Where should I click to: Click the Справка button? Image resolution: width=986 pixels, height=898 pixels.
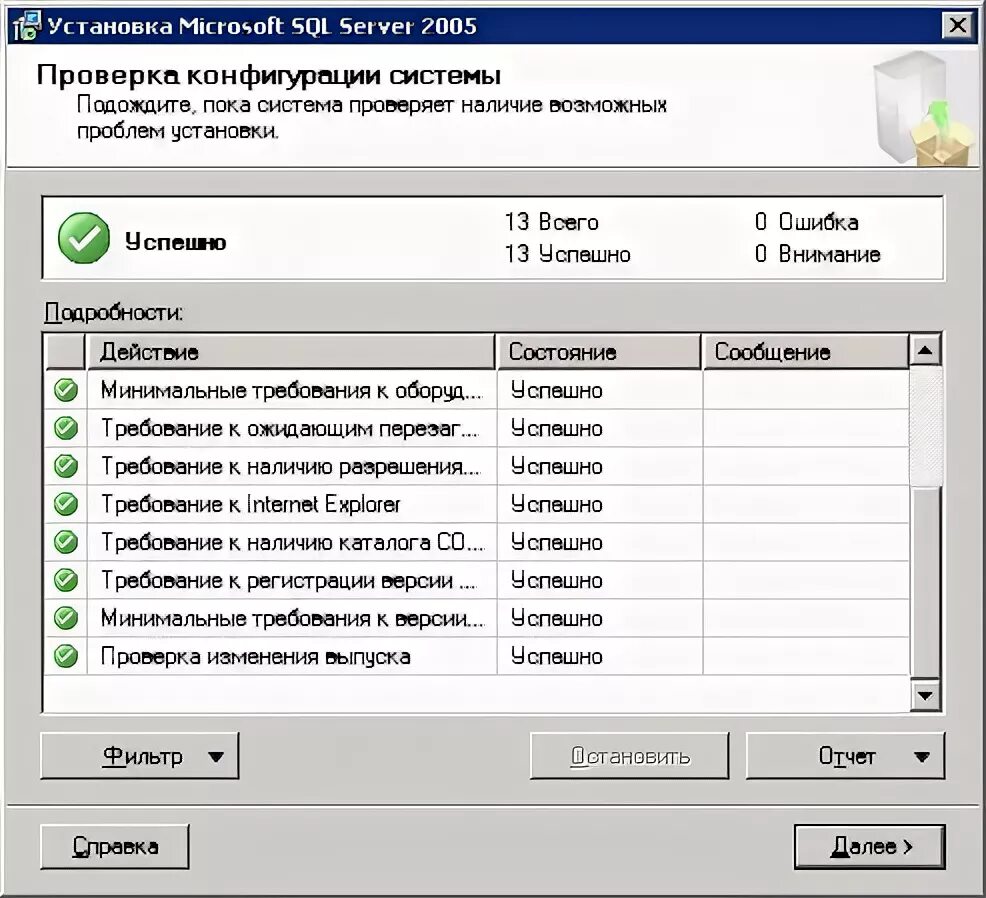[114, 846]
